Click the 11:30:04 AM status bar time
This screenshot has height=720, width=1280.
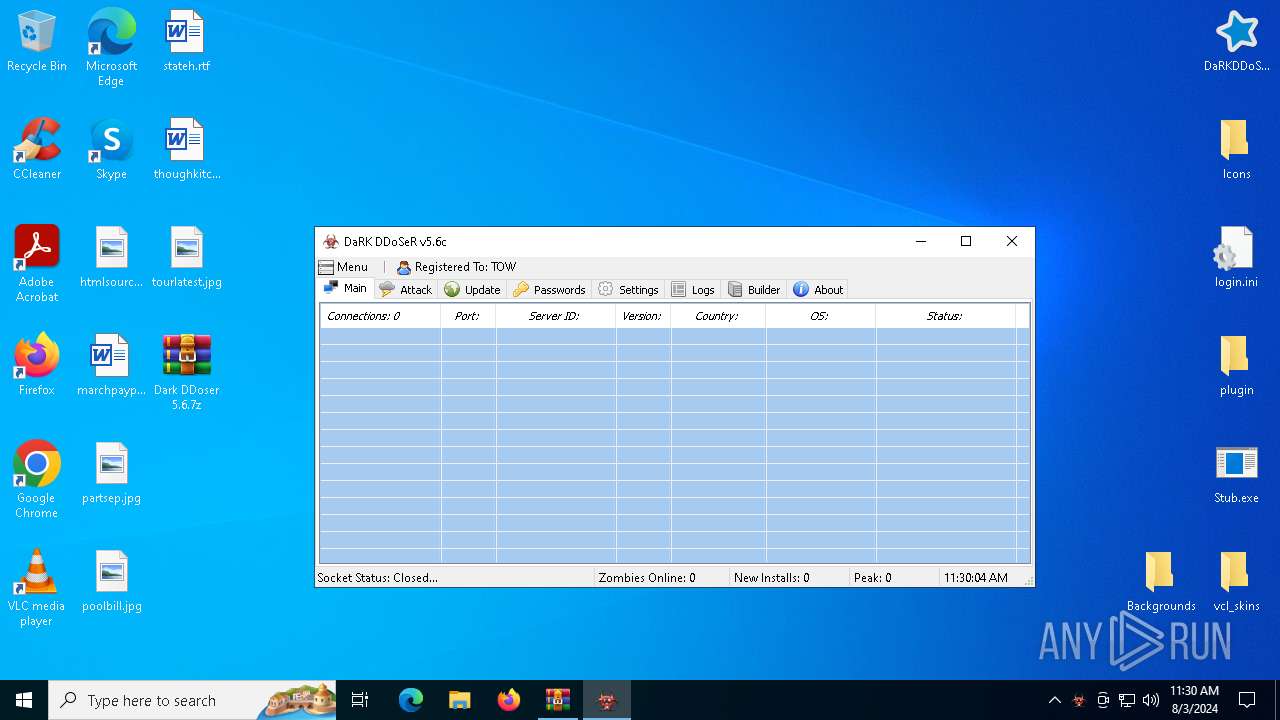[976, 577]
